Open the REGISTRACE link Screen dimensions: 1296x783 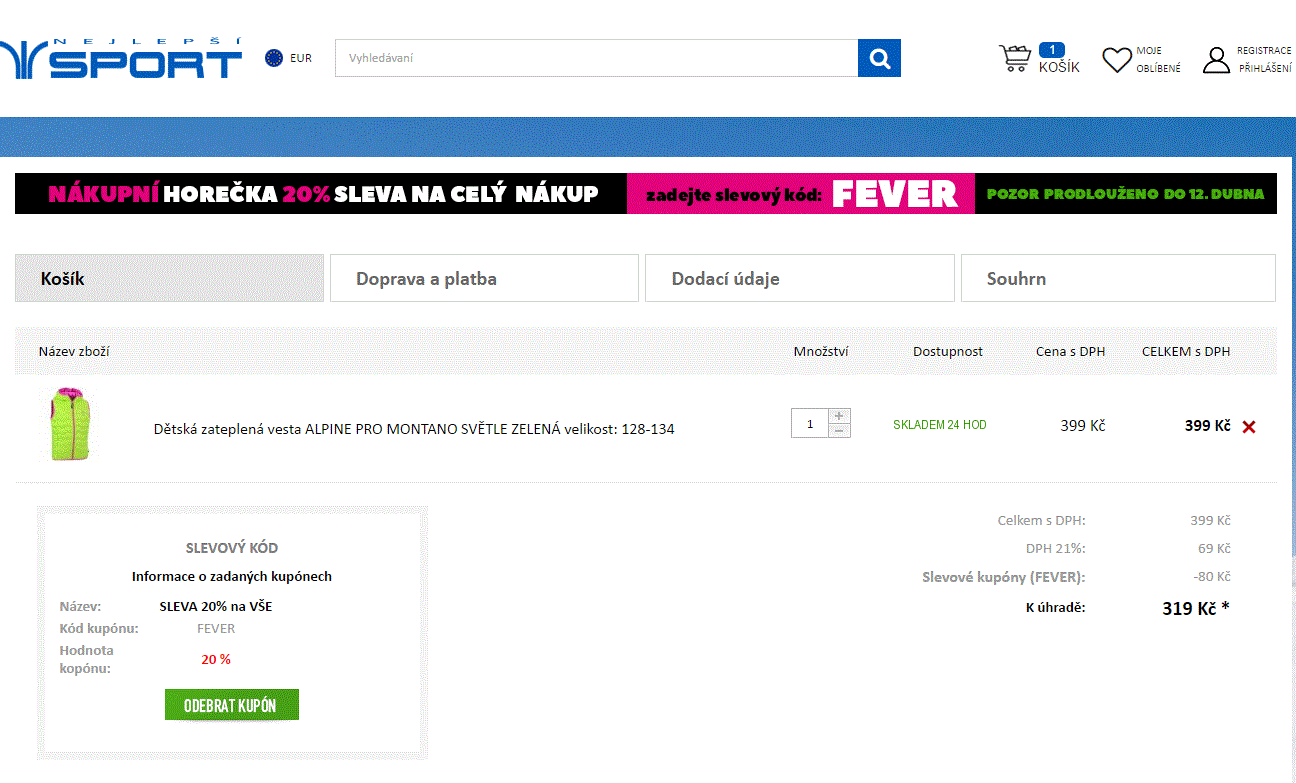coord(1264,50)
